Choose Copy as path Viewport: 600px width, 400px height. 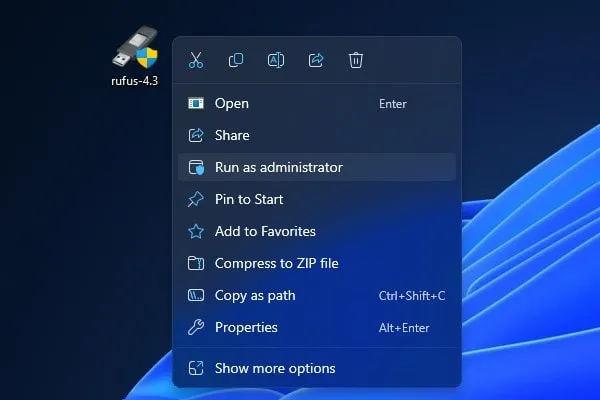(x=255, y=295)
